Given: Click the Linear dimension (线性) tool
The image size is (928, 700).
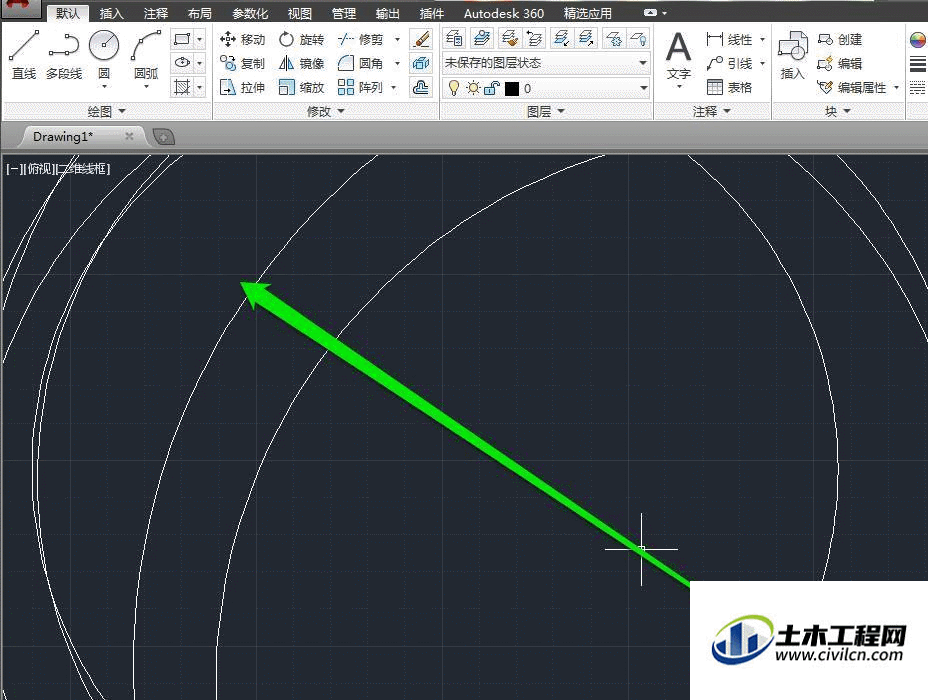Looking at the screenshot, I should point(729,40).
